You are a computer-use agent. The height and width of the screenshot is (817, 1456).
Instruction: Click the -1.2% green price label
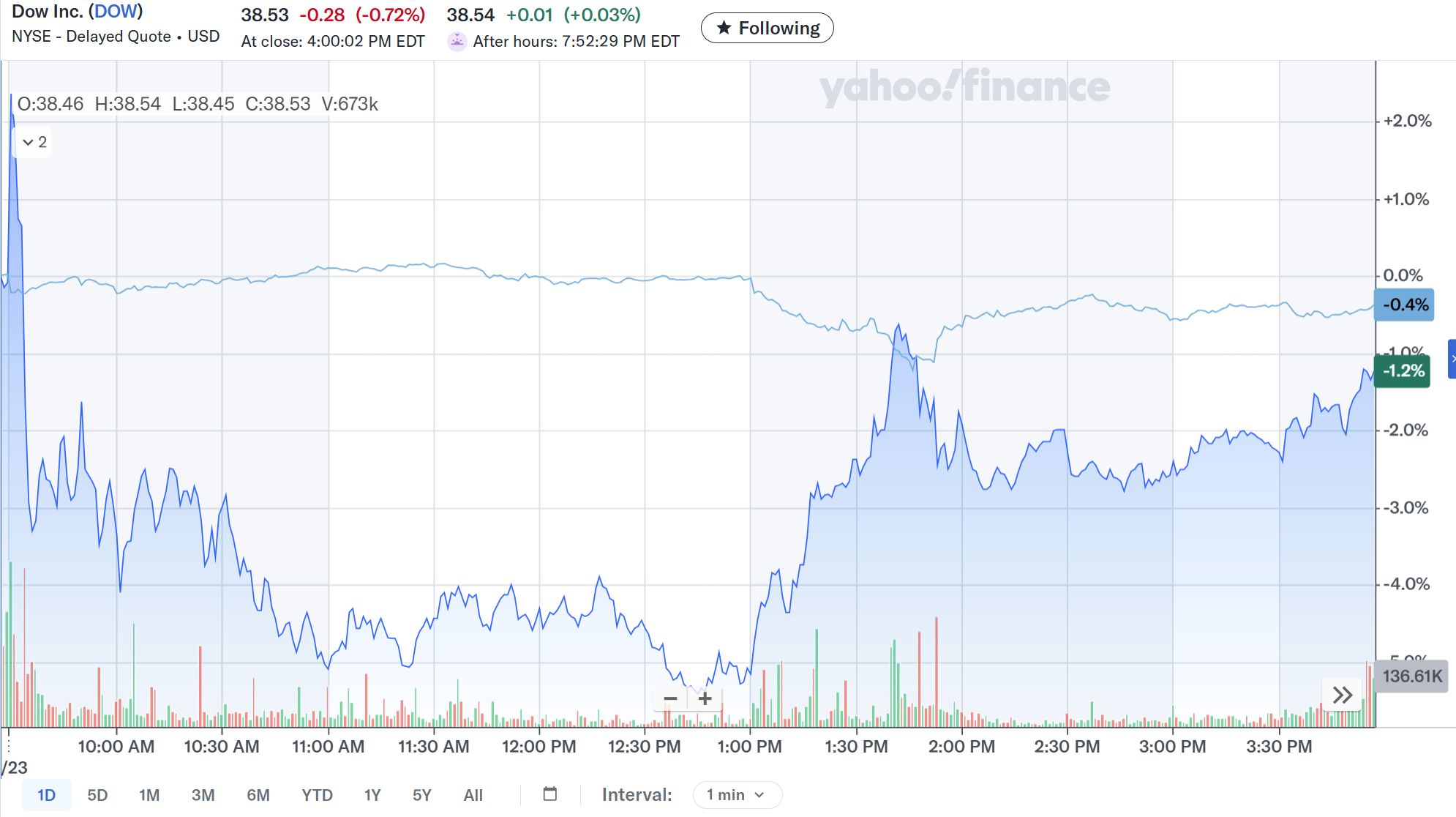click(x=1403, y=371)
